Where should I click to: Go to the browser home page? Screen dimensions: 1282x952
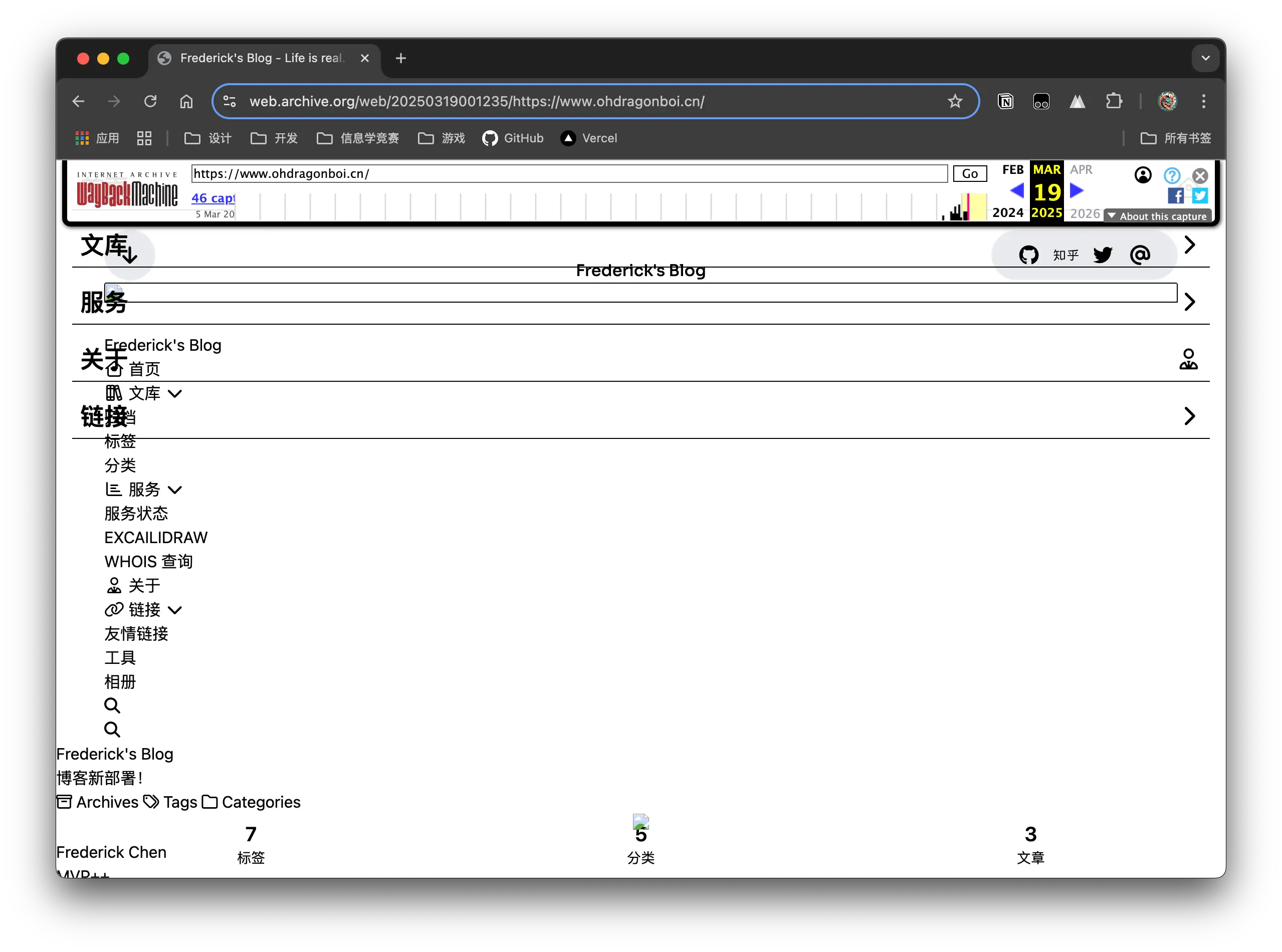coord(186,101)
